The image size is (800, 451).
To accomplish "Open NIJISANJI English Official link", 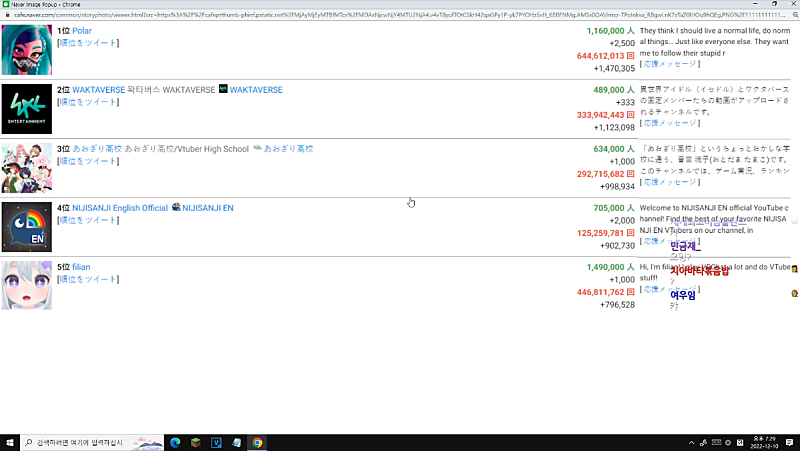I will [120, 208].
